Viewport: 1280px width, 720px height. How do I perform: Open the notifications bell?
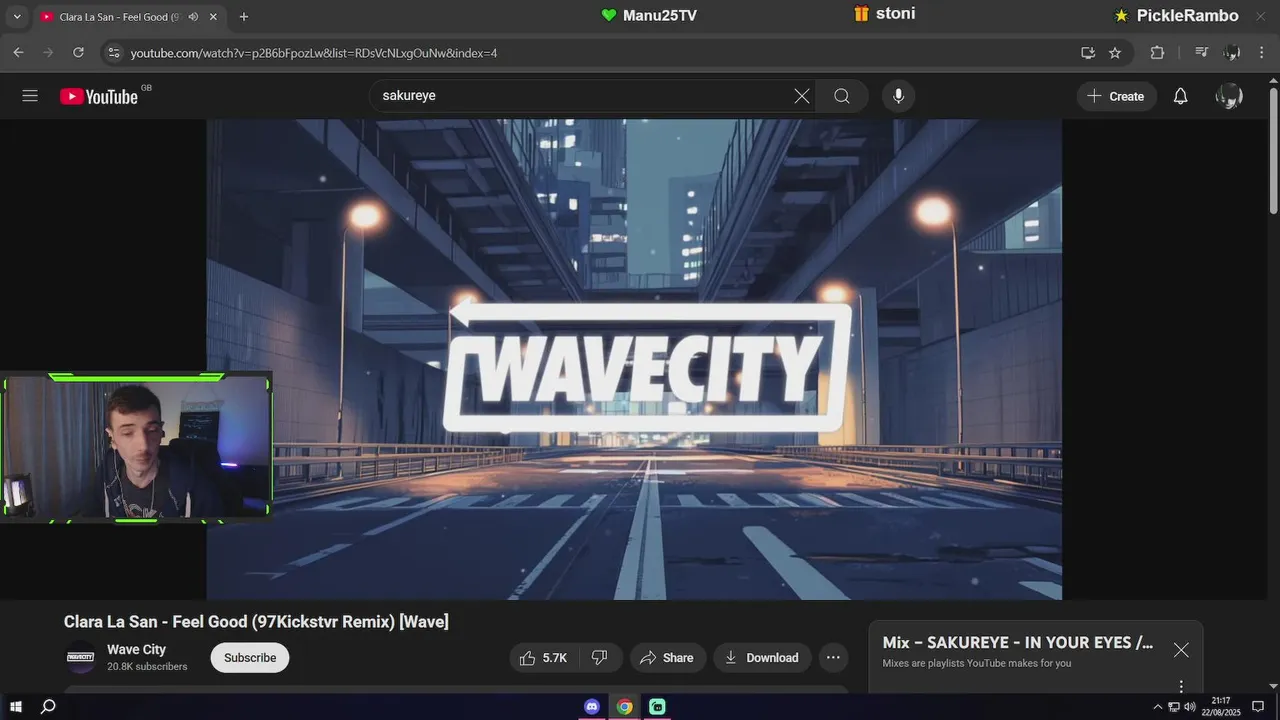pos(1181,96)
